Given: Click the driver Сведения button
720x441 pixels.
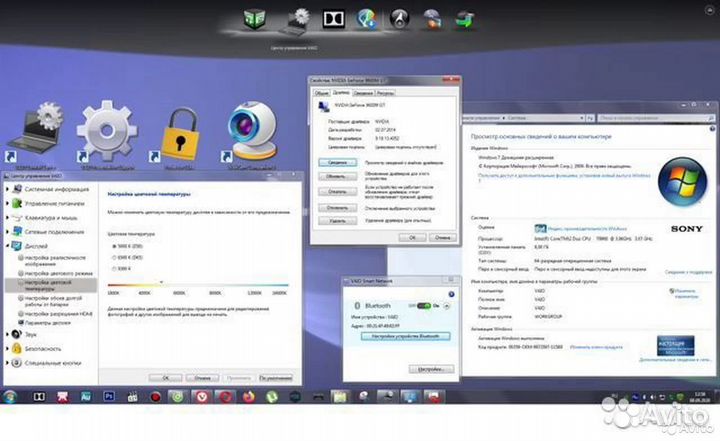Looking at the screenshot, I should tap(338, 163).
